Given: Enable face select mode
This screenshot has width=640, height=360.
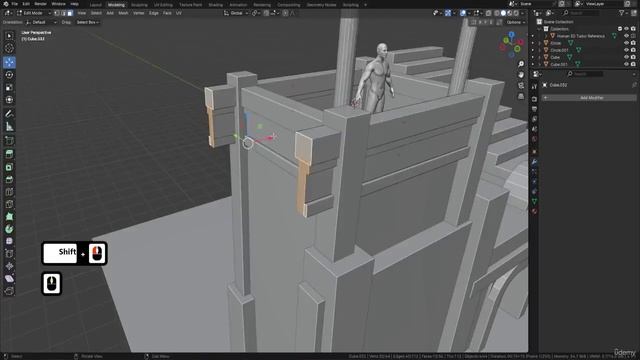Looking at the screenshot, I should (x=70, y=13).
